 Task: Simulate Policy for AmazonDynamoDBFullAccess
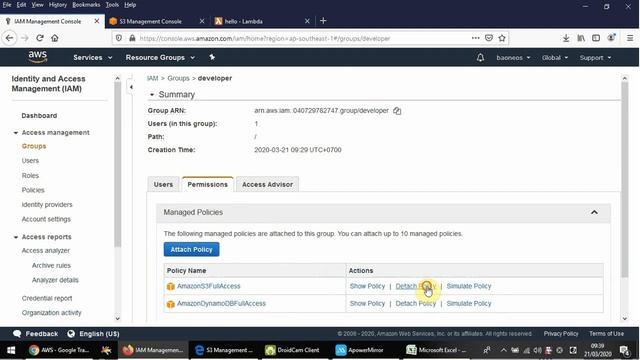click(469, 304)
